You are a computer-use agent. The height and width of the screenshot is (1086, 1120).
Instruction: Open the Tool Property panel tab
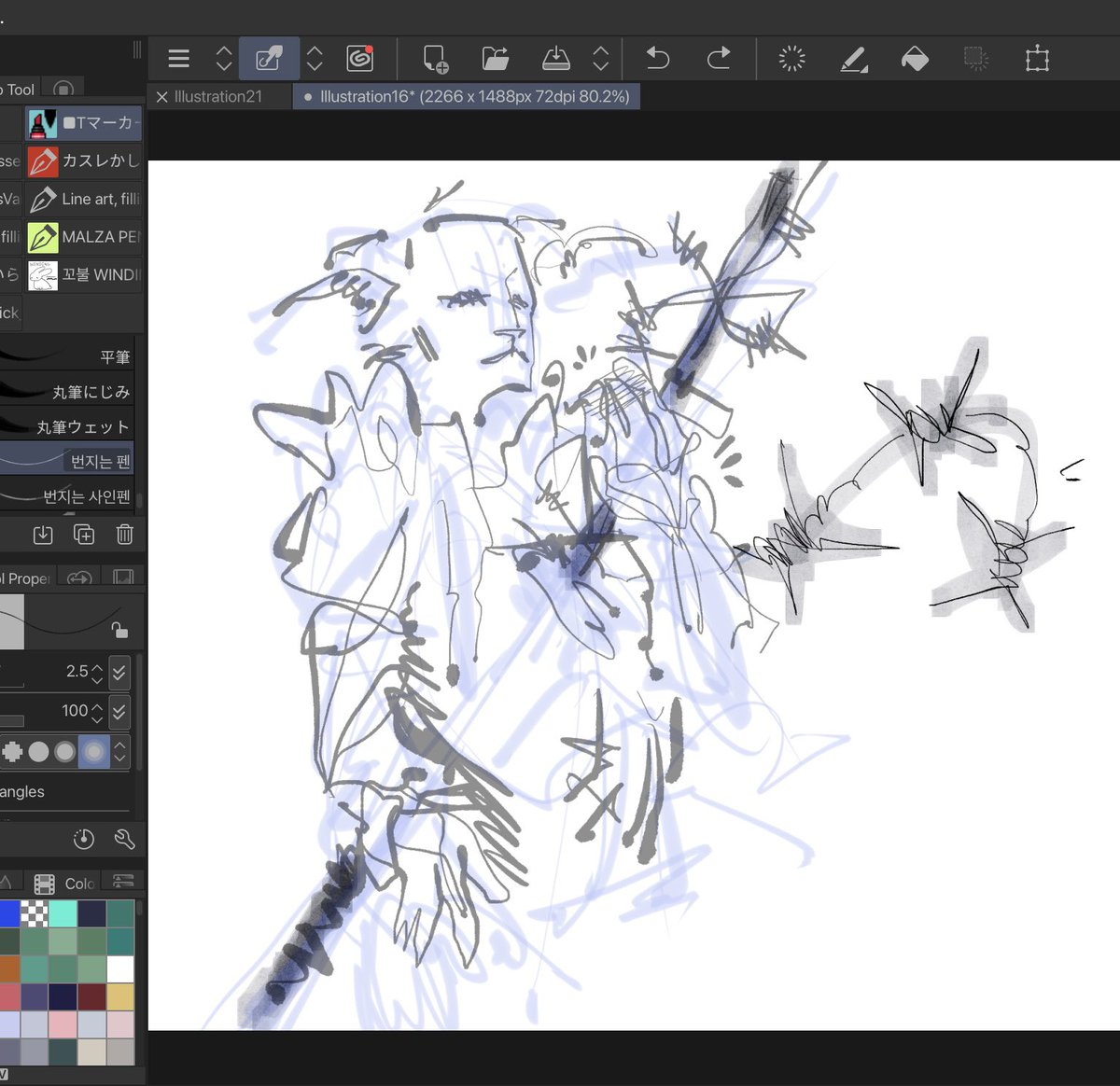pyautogui.click(x=26, y=578)
